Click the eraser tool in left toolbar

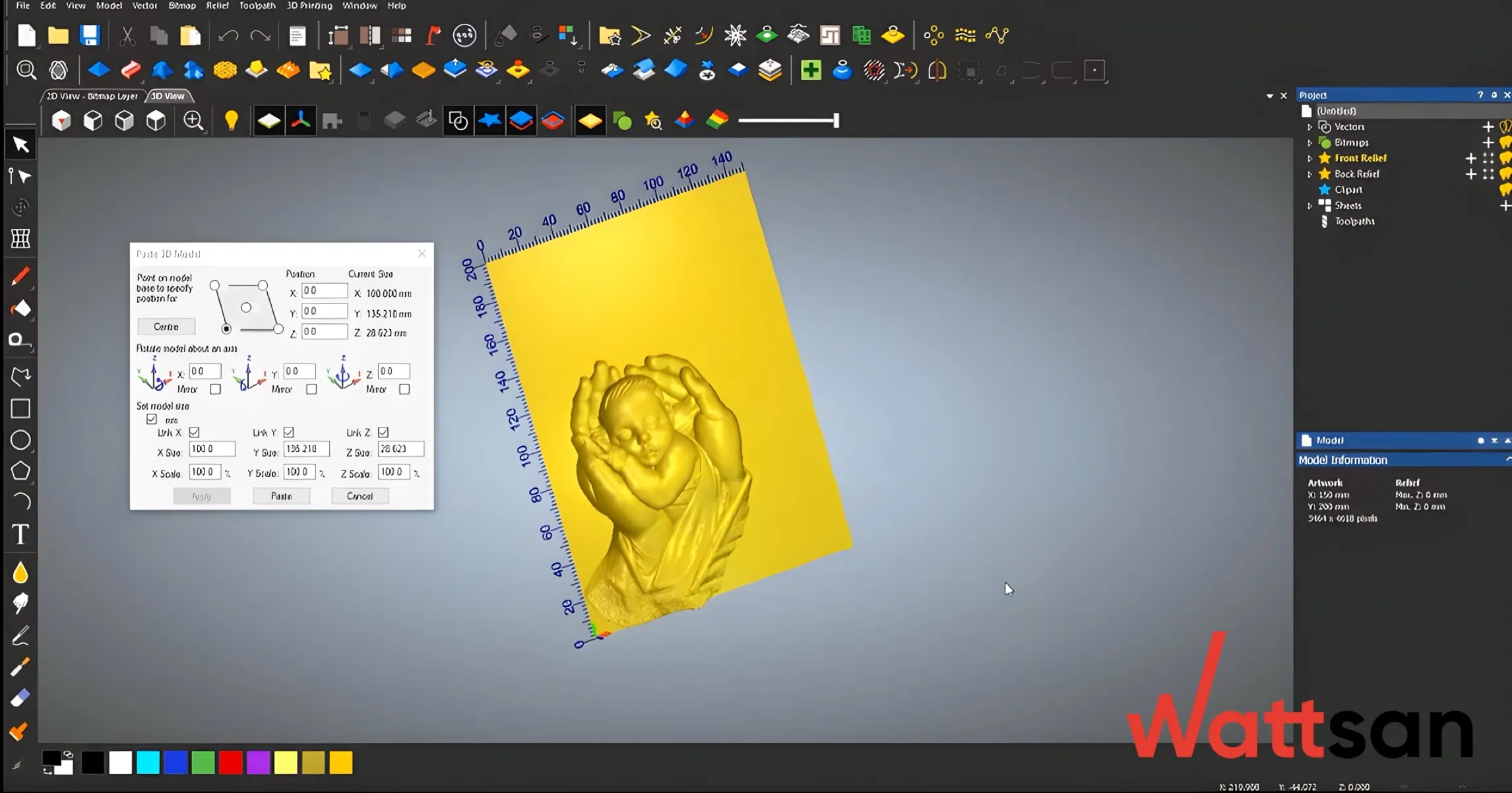(20, 698)
